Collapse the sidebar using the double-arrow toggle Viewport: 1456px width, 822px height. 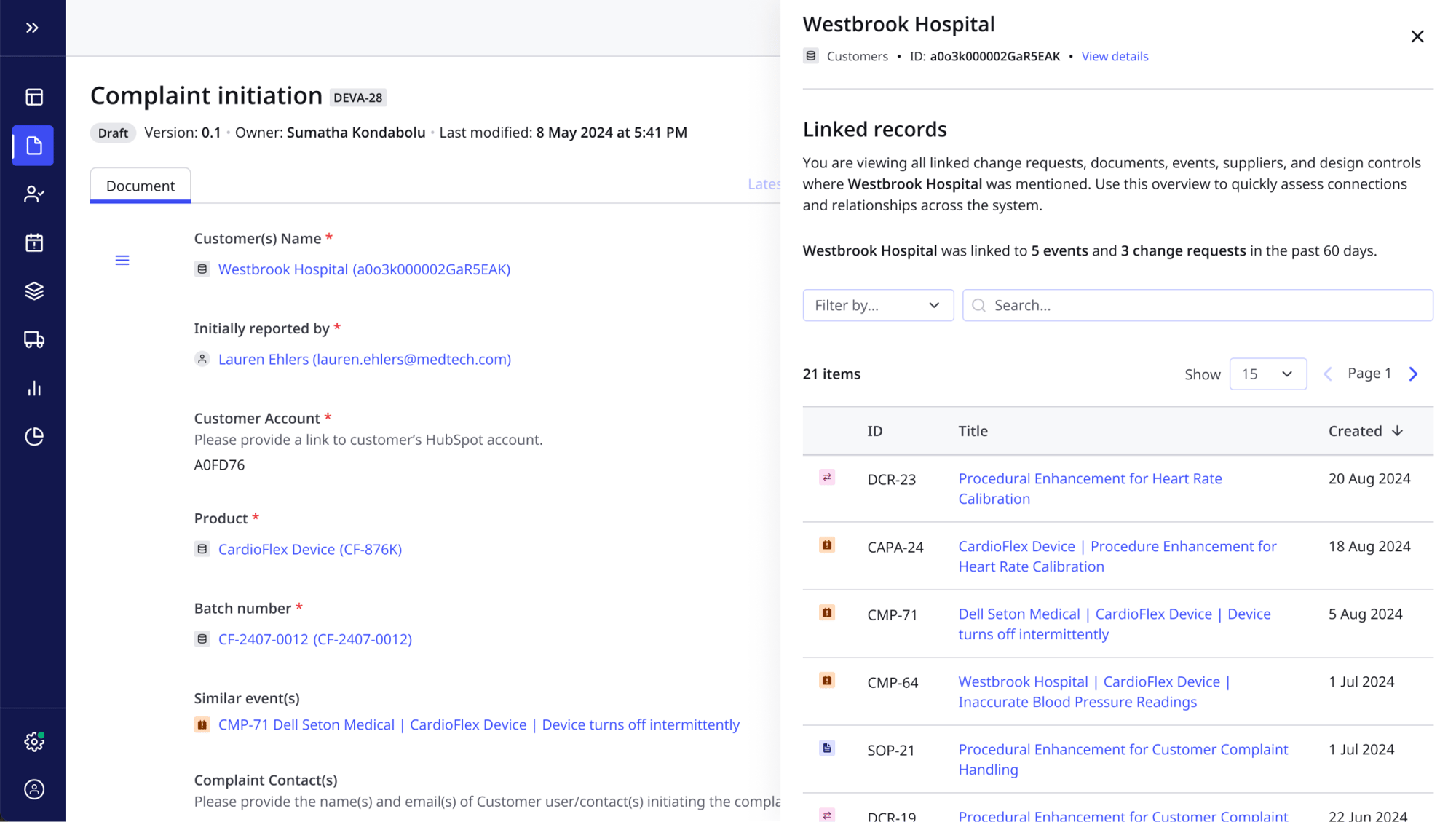(31, 28)
